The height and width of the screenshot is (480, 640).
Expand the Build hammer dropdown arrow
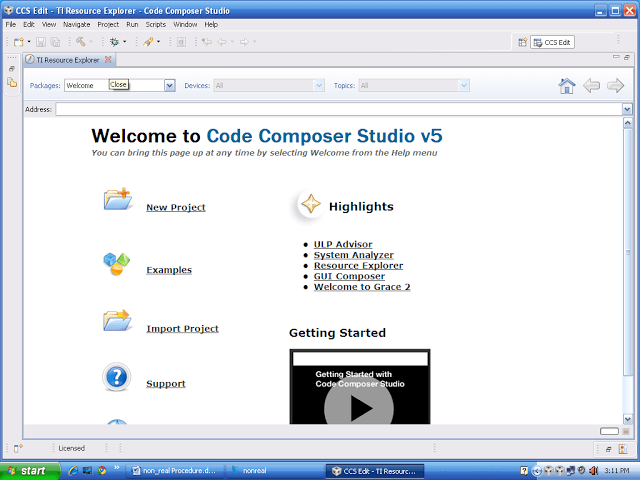[91, 42]
